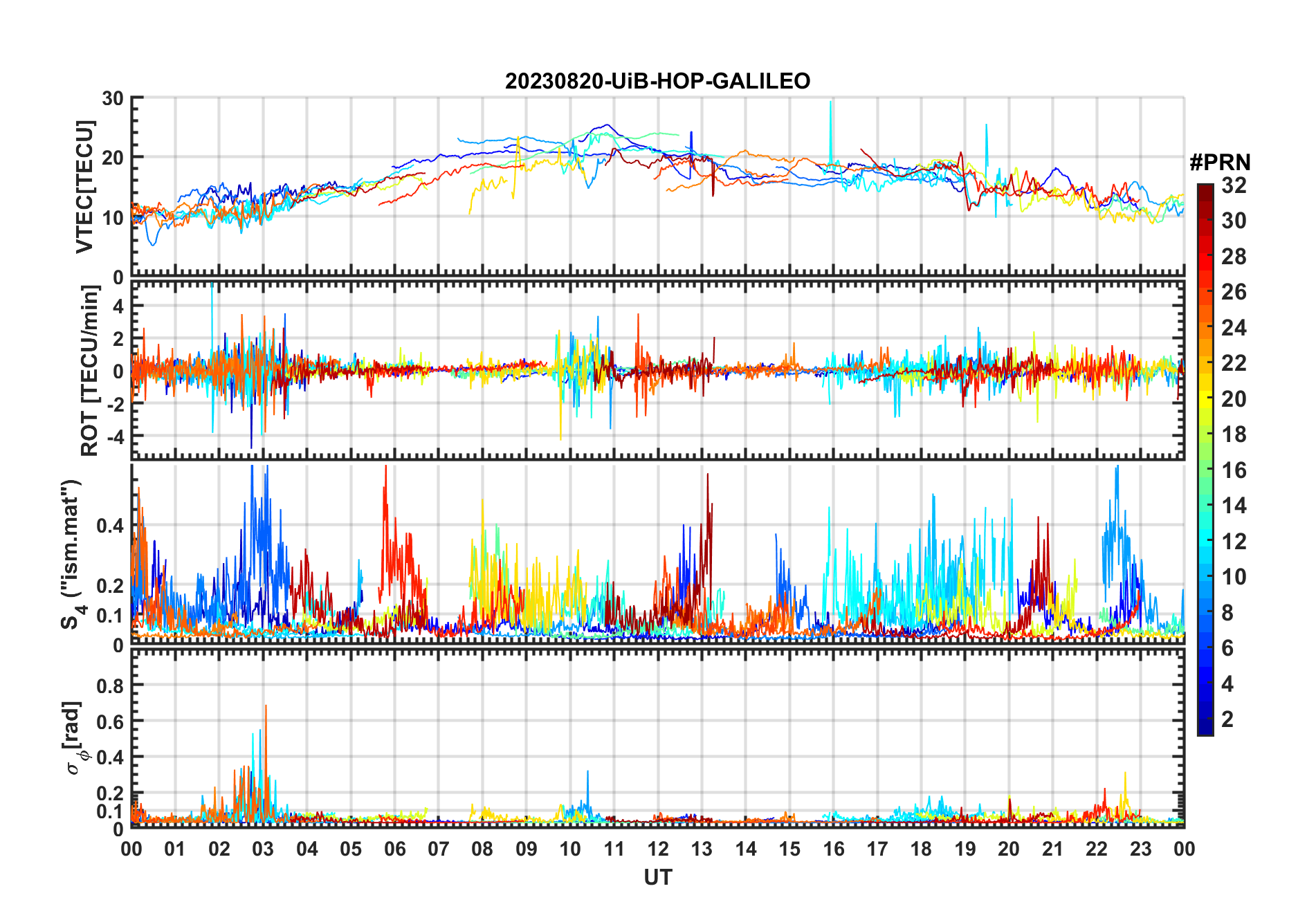Click the x-axis tick label 06
The image size is (1316, 920).
pyautogui.click(x=394, y=849)
